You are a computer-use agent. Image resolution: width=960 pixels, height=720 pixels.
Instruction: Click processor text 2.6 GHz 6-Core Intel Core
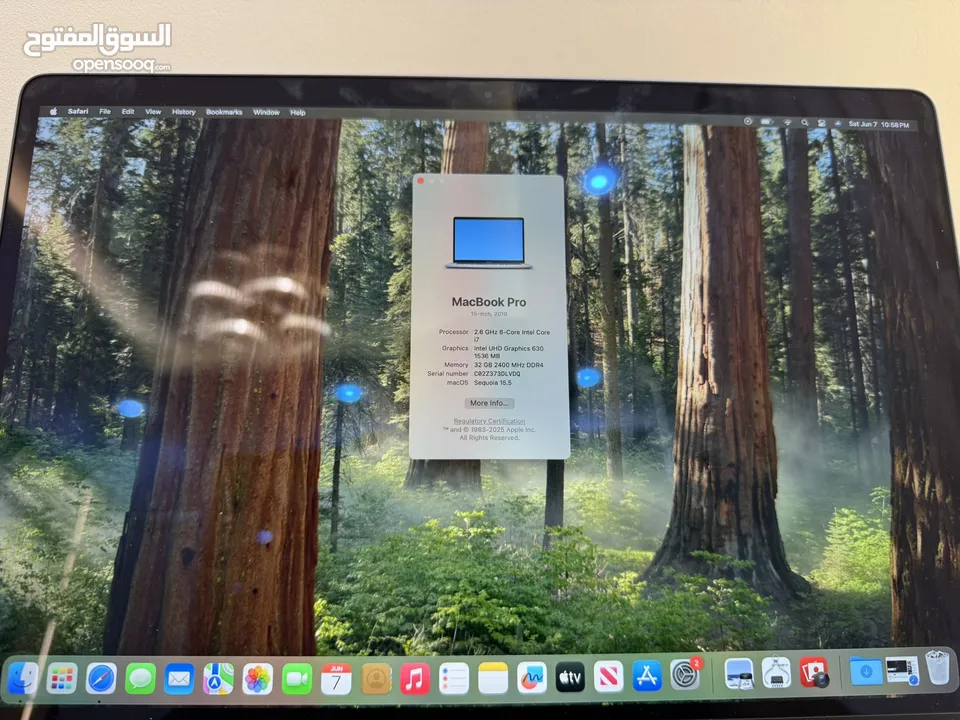point(512,332)
